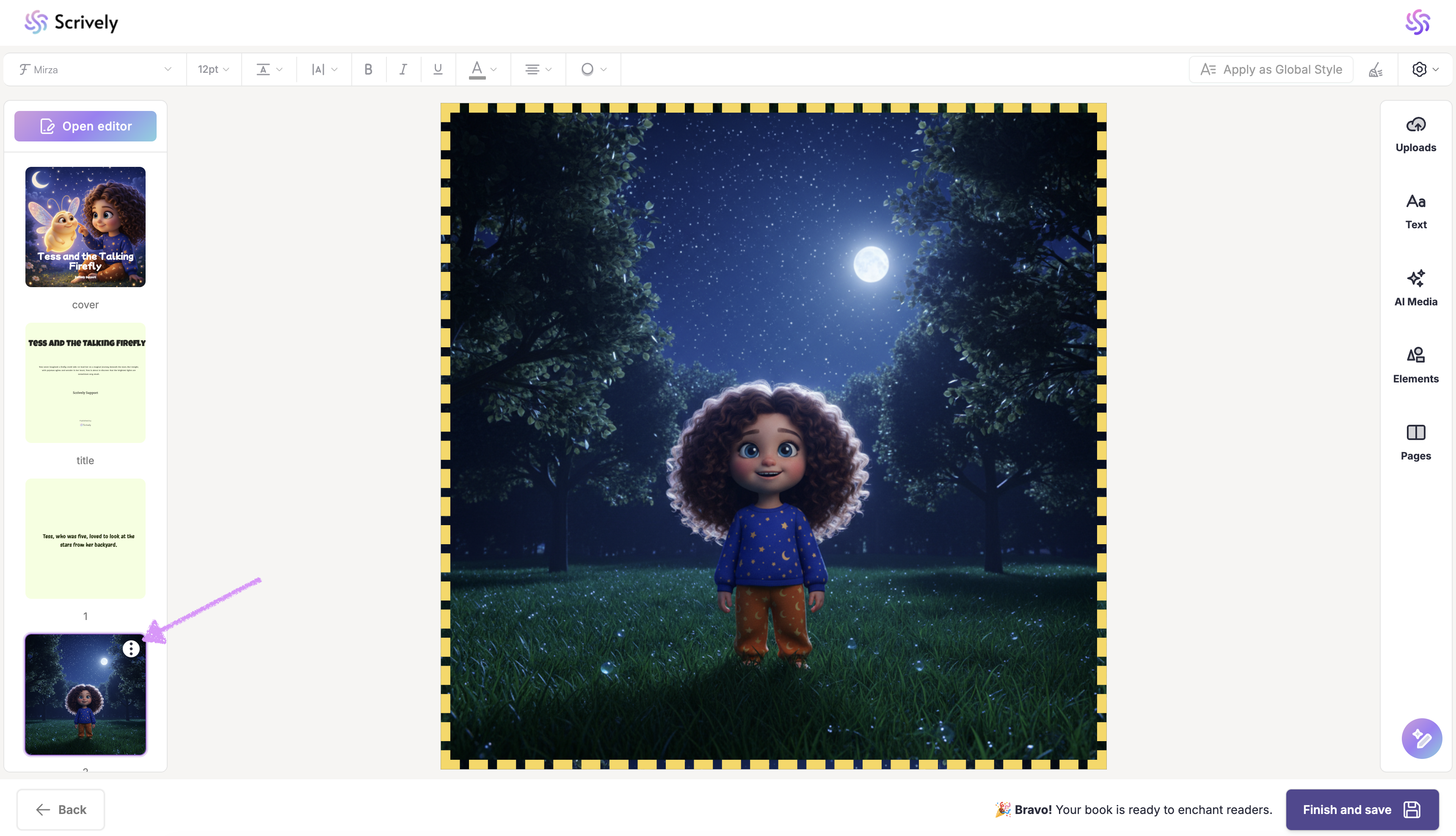Screen dimensions: 1456x836
Task: Open the Uploads panel
Action: click(1415, 134)
